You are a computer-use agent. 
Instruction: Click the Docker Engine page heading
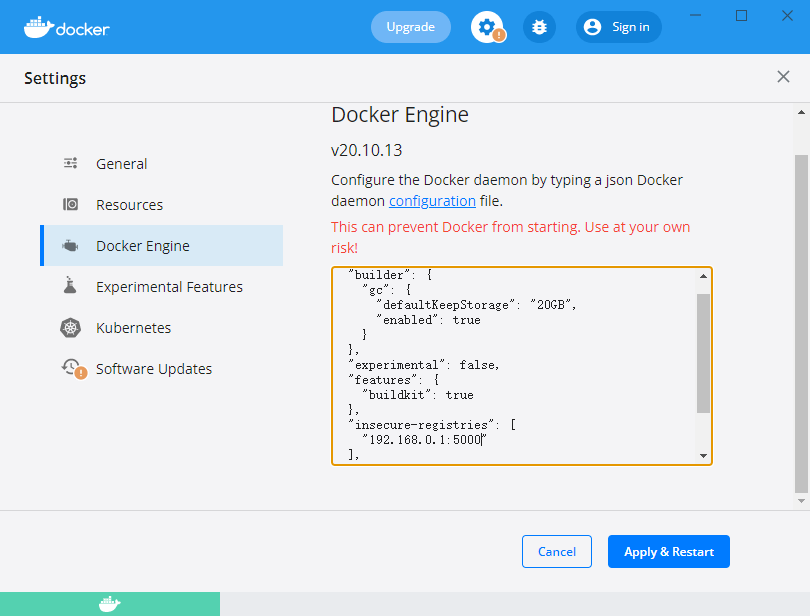(x=400, y=115)
